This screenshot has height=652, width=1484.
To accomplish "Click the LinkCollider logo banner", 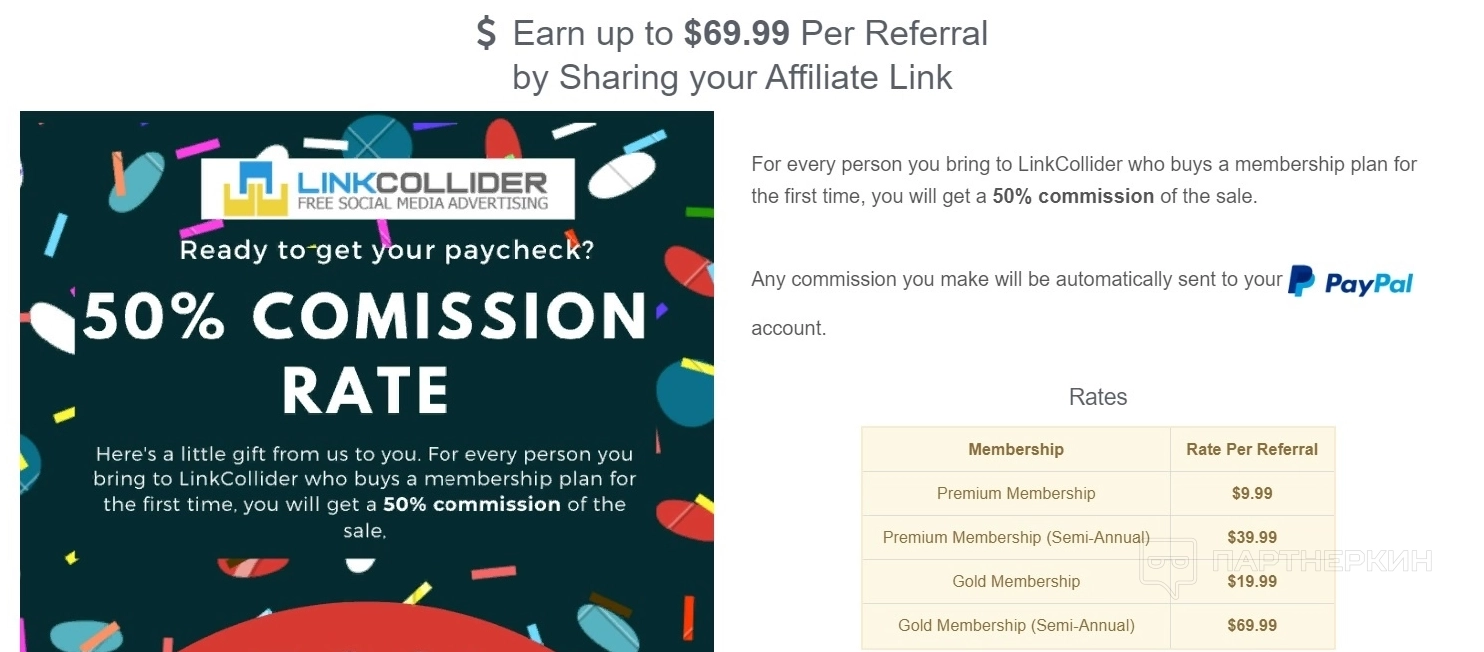I will tap(387, 189).
